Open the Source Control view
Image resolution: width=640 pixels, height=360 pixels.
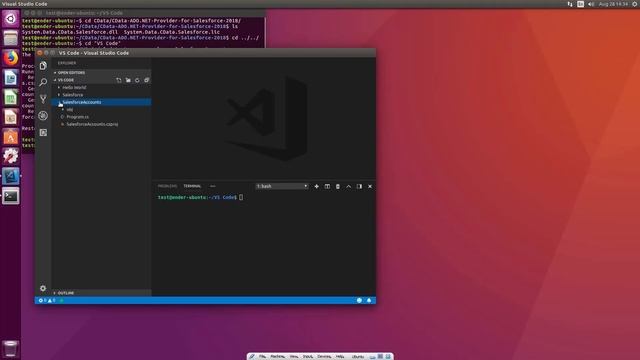click(43, 99)
